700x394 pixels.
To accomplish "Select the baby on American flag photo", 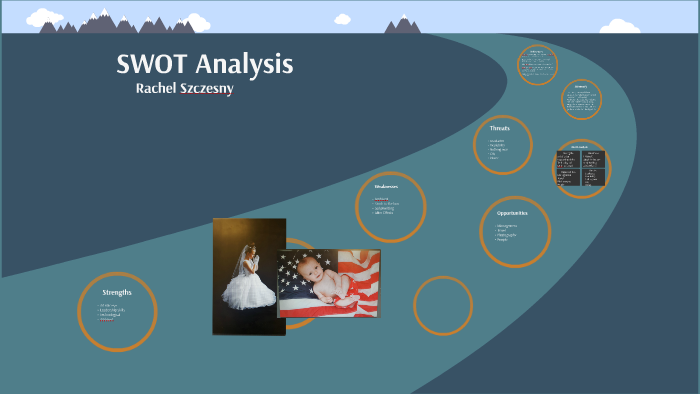I will tap(329, 284).
